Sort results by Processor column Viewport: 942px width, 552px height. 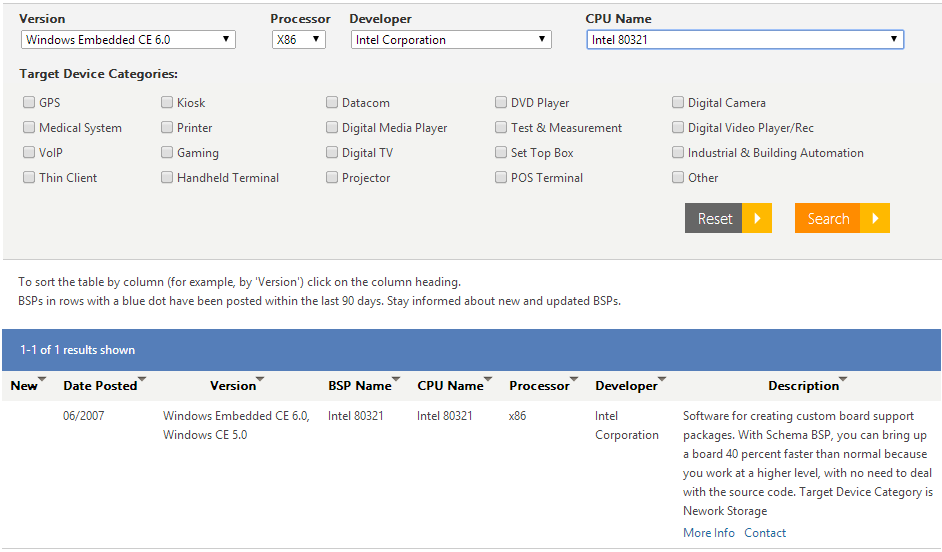pos(539,386)
